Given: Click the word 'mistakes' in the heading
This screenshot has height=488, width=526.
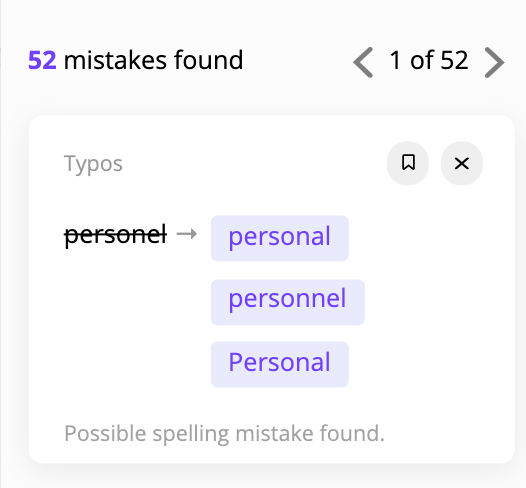Looking at the screenshot, I should pyautogui.click(x=115, y=60).
